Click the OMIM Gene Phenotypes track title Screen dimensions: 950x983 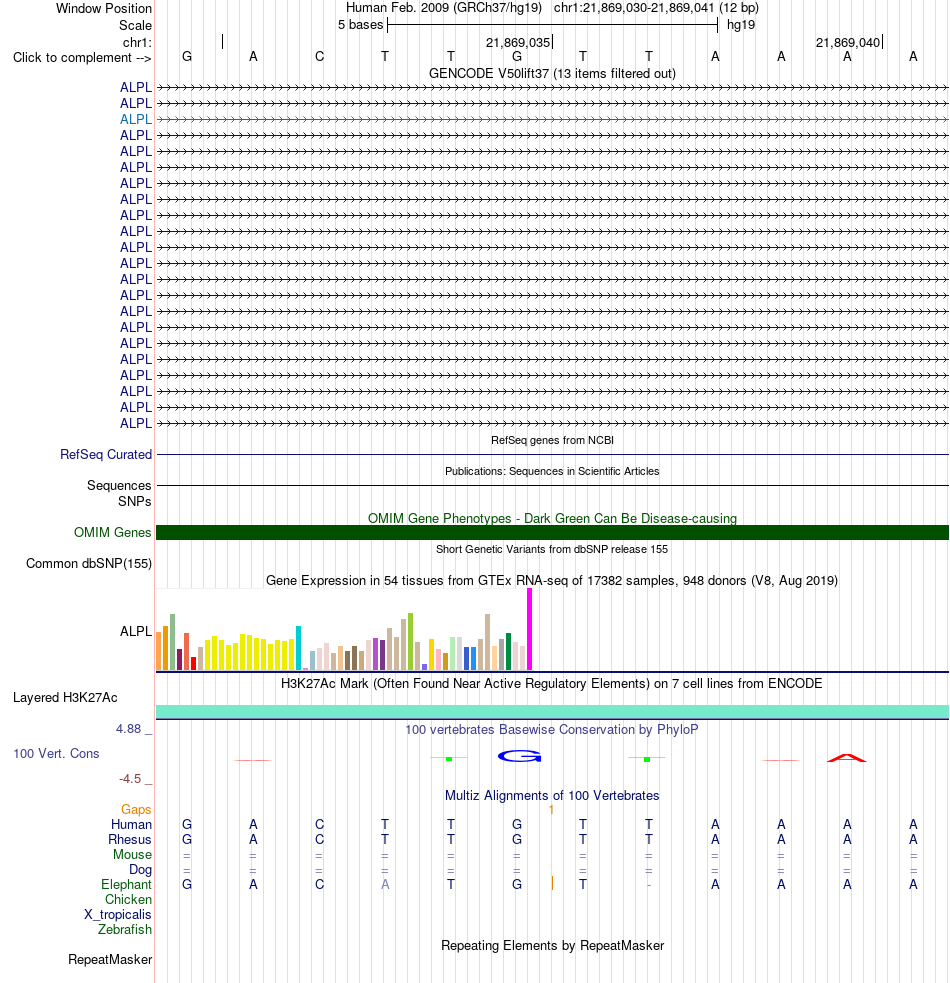click(552, 518)
